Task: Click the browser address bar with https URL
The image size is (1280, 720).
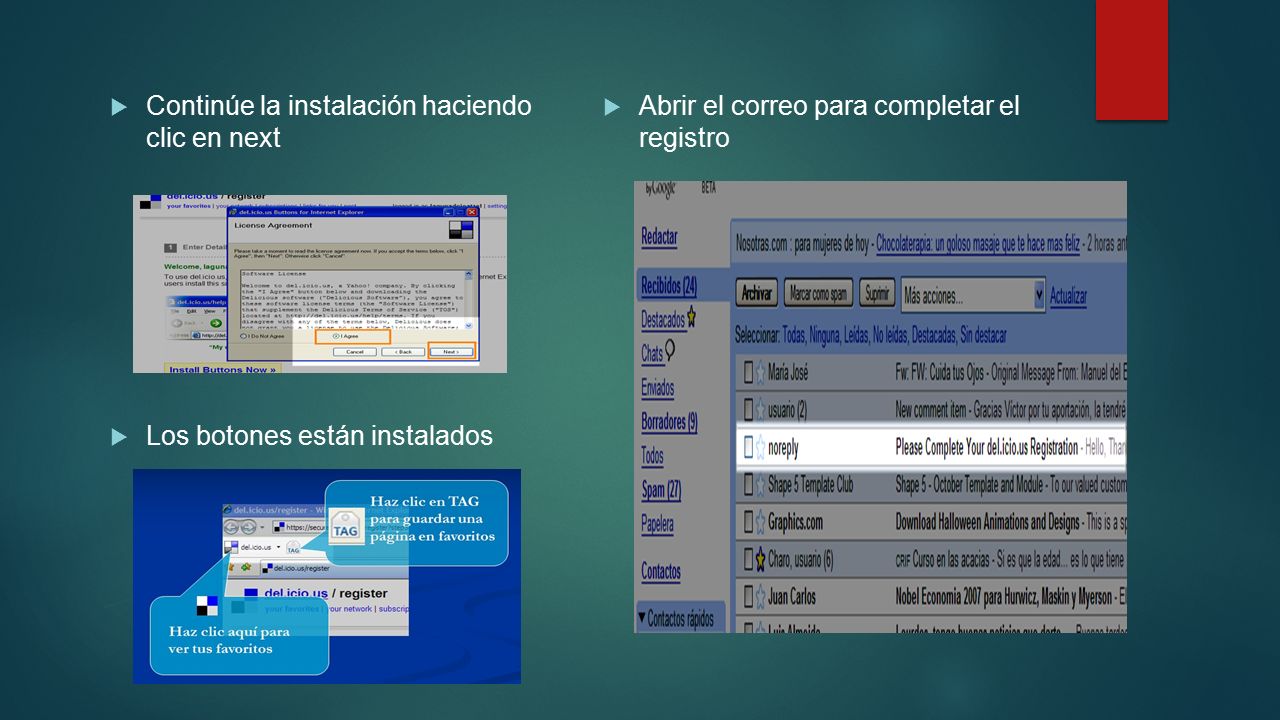Action: [x=299, y=527]
